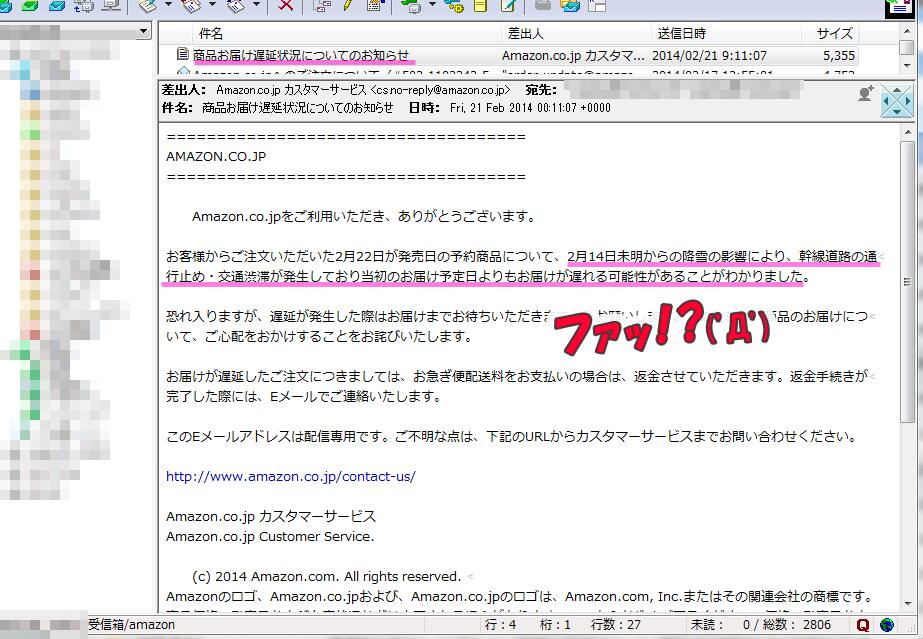Click the computer network toolbar icon
Screen dimensions: 923x639
point(111,5)
